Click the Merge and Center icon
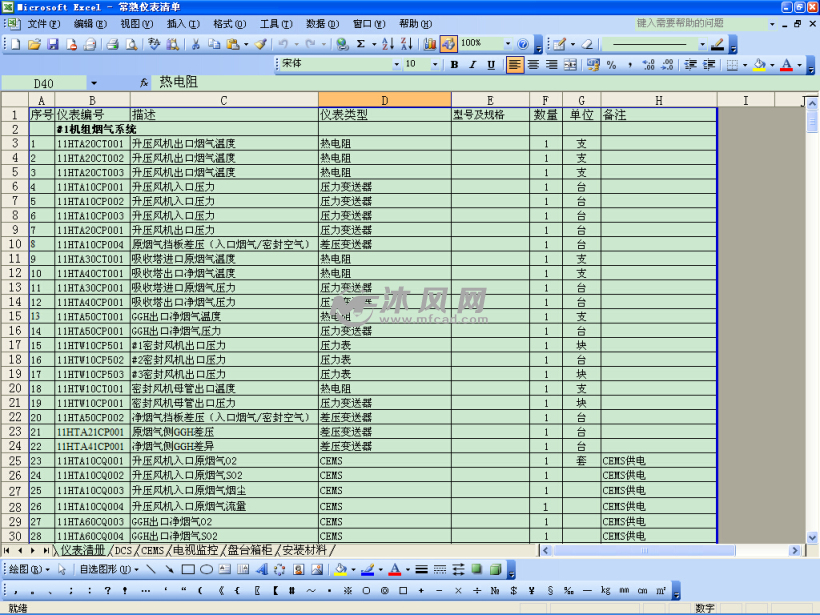This screenshot has height=615, width=820. pos(568,64)
